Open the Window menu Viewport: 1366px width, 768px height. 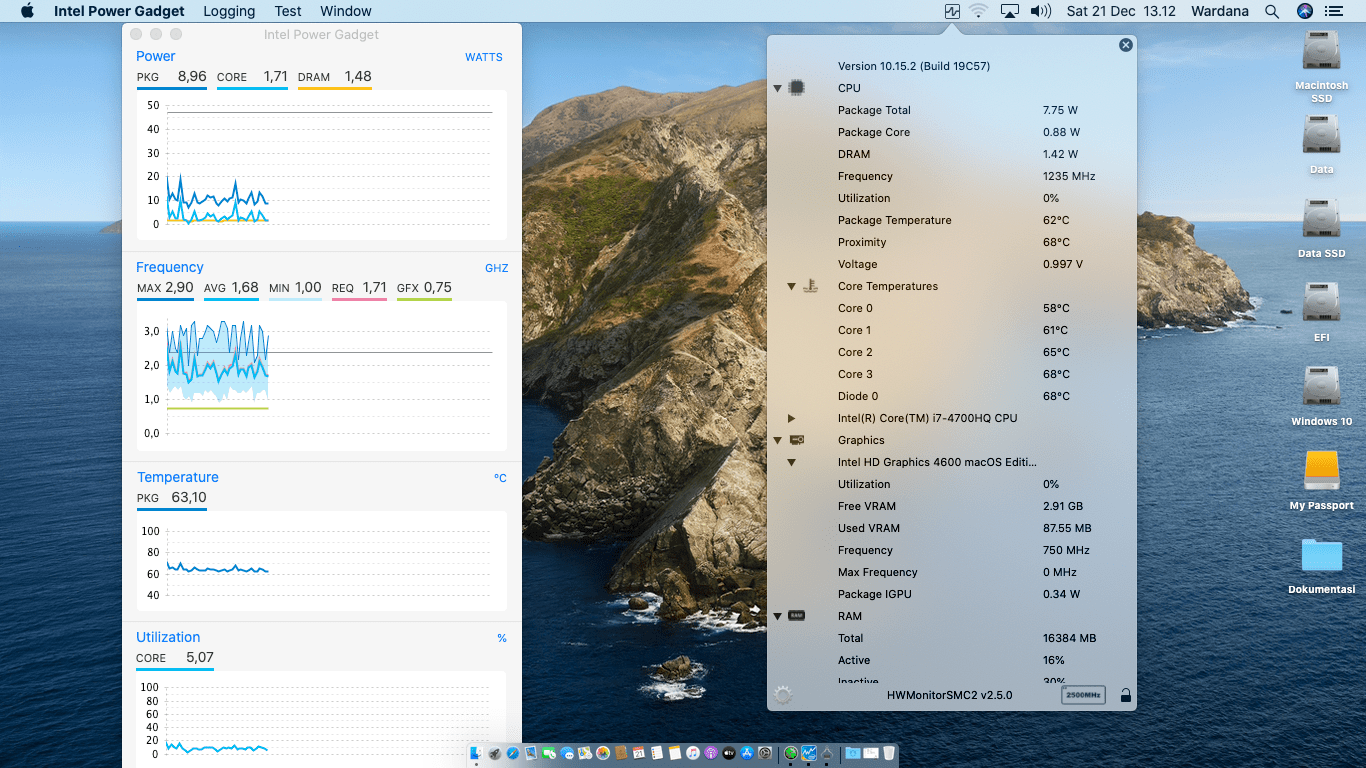click(345, 11)
